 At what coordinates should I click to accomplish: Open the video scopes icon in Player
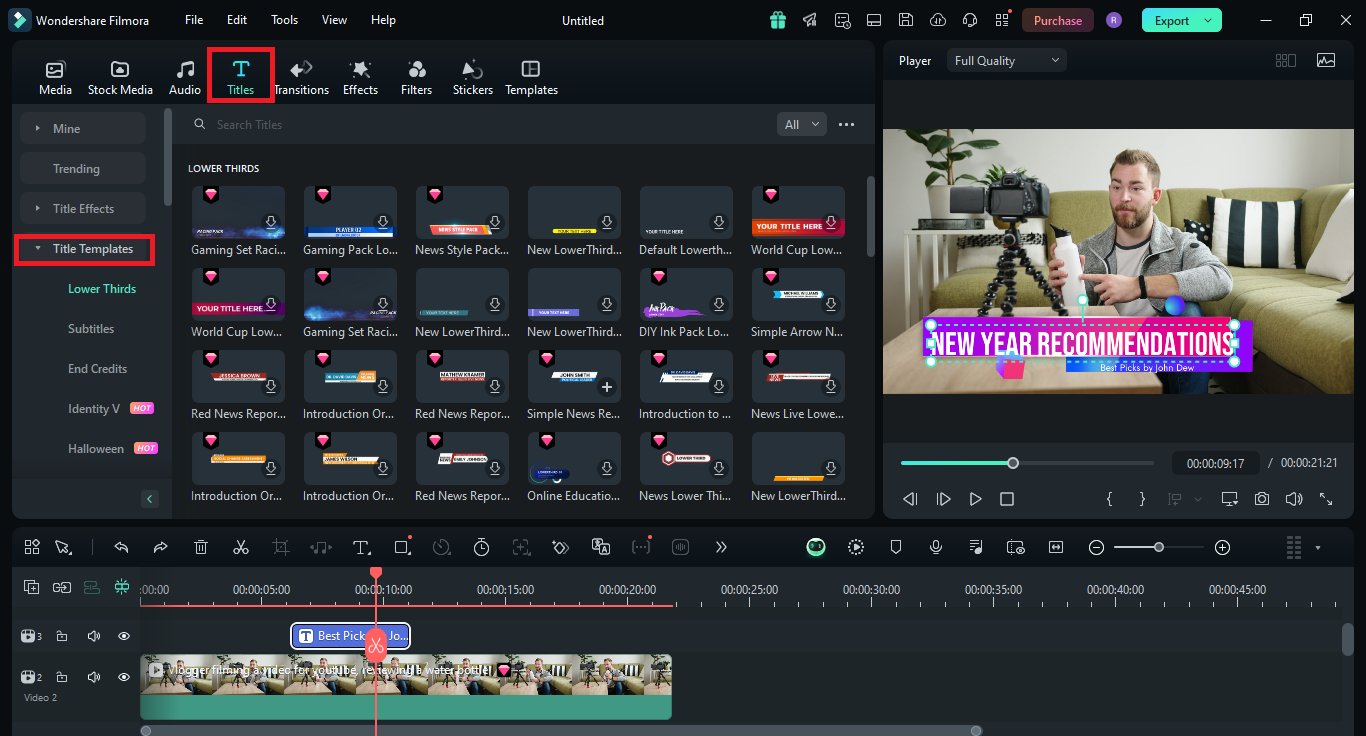pyautogui.click(x=1326, y=60)
